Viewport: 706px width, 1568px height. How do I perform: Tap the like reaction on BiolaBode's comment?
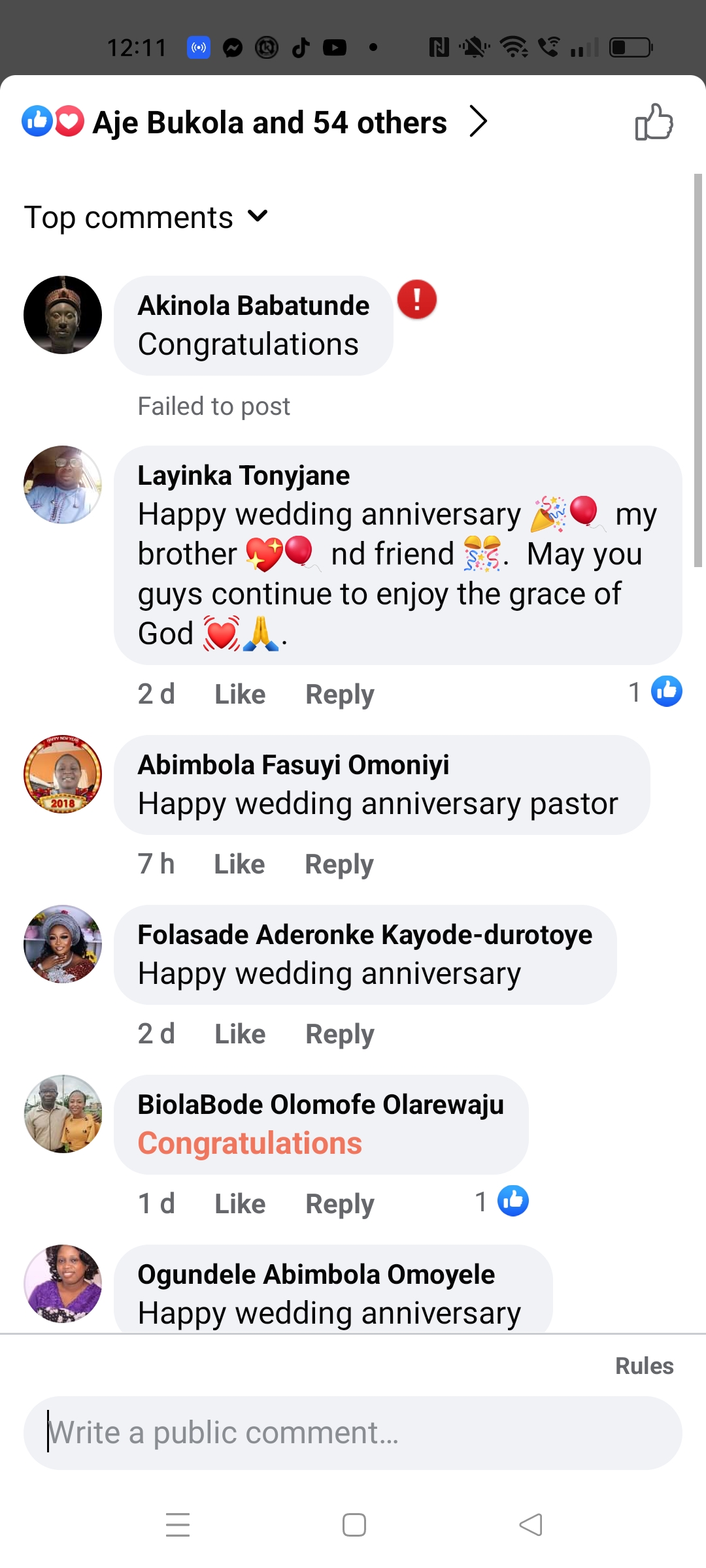tap(513, 1201)
